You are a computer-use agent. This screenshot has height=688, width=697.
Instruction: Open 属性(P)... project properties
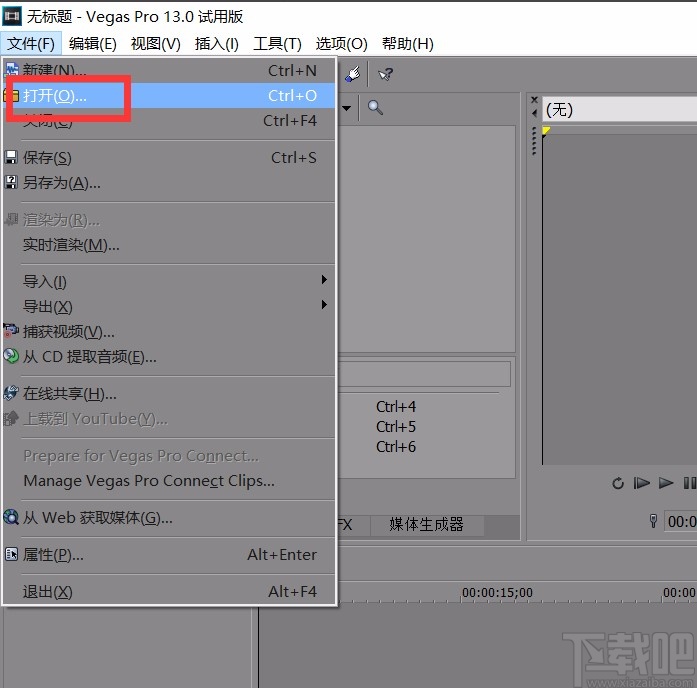pos(169,555)
